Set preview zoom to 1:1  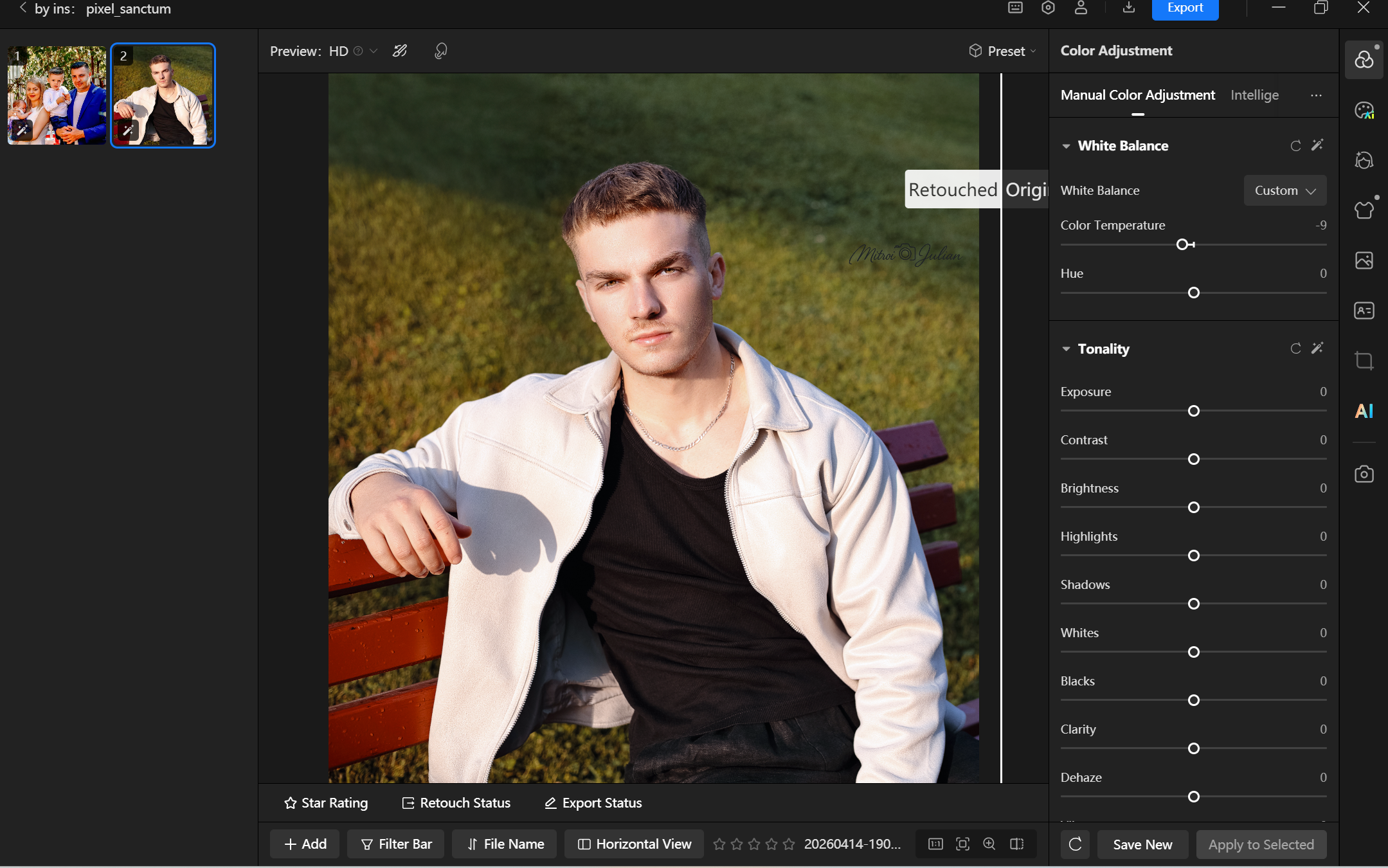tap(935, 844)
